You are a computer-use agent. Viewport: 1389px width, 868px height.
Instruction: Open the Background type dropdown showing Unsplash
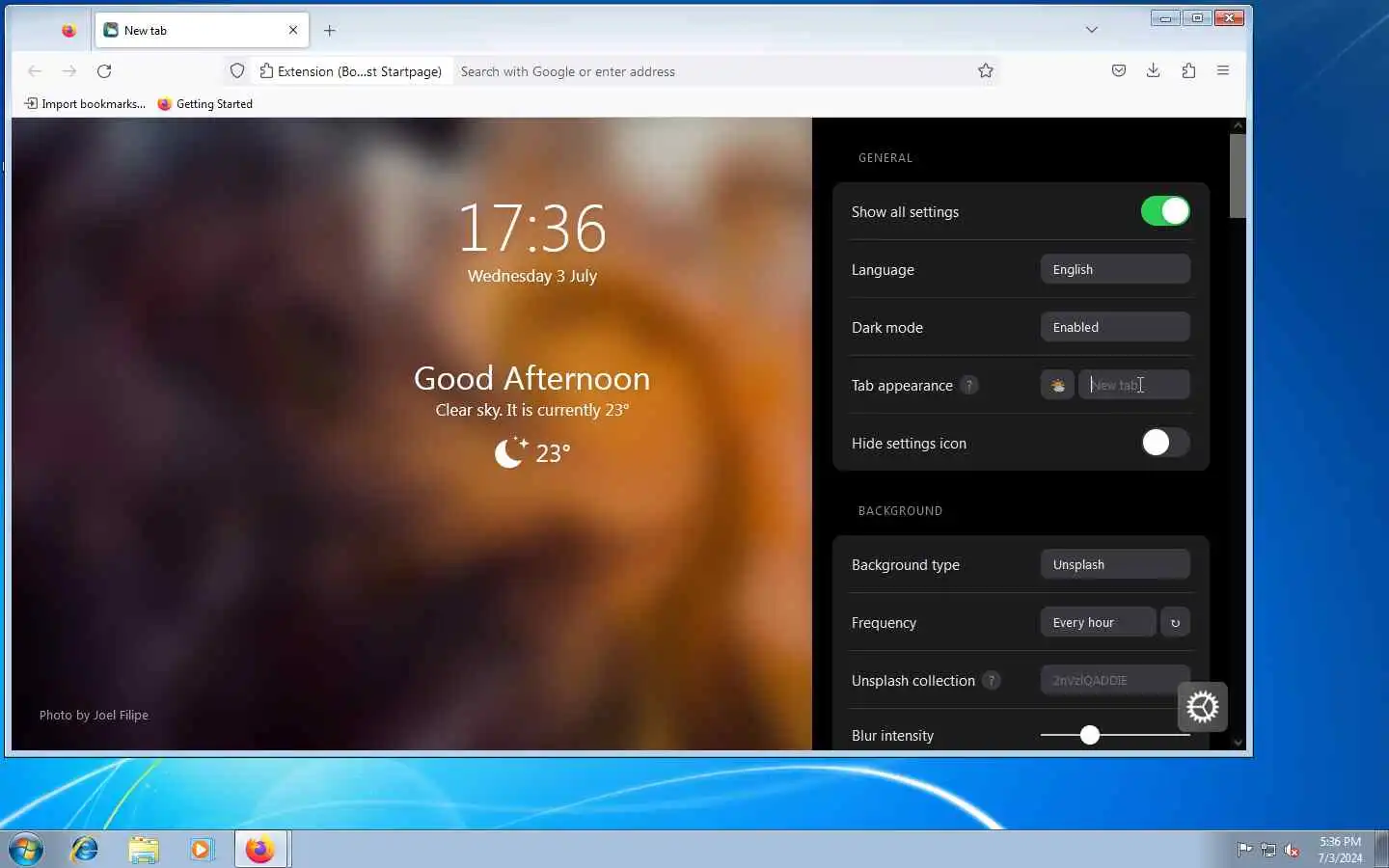1115,564
